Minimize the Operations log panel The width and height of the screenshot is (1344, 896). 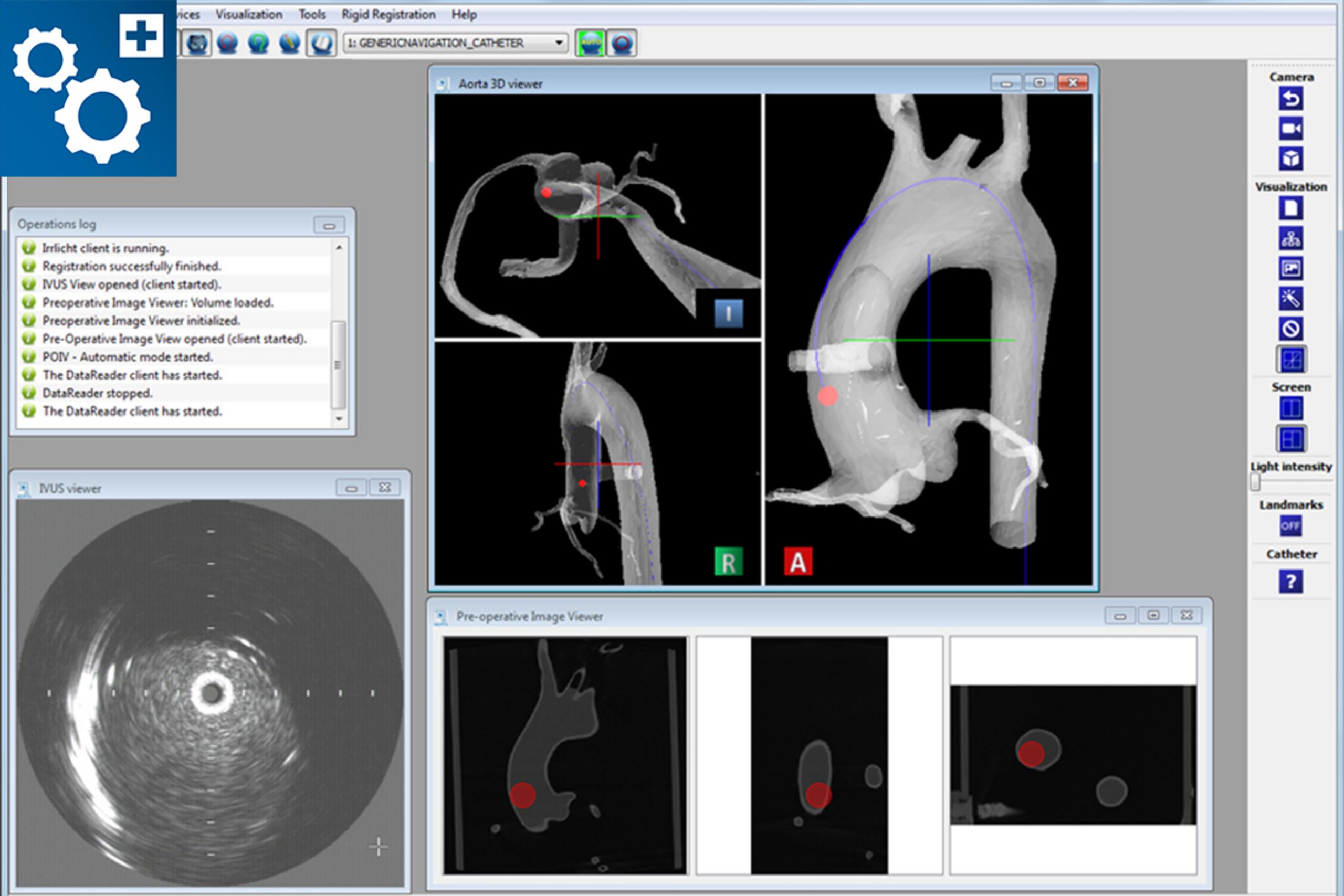pyautogui.click(x=330, y=225)
